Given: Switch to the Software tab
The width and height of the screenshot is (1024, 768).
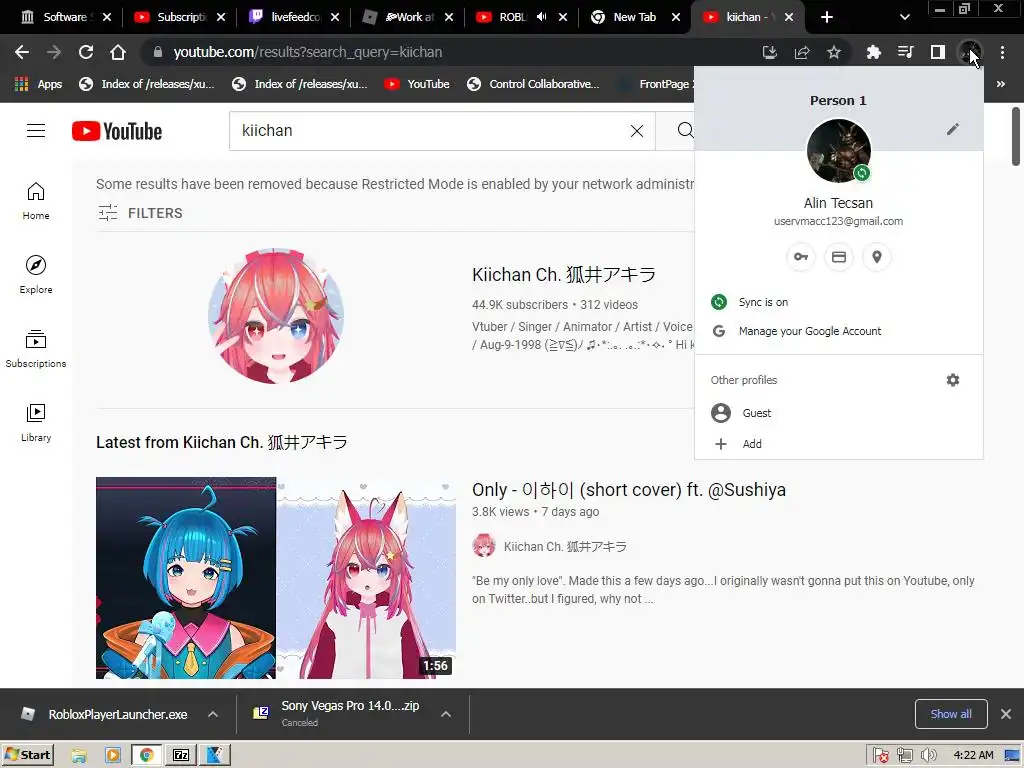Looking at the screenshot, I should 65,17.
